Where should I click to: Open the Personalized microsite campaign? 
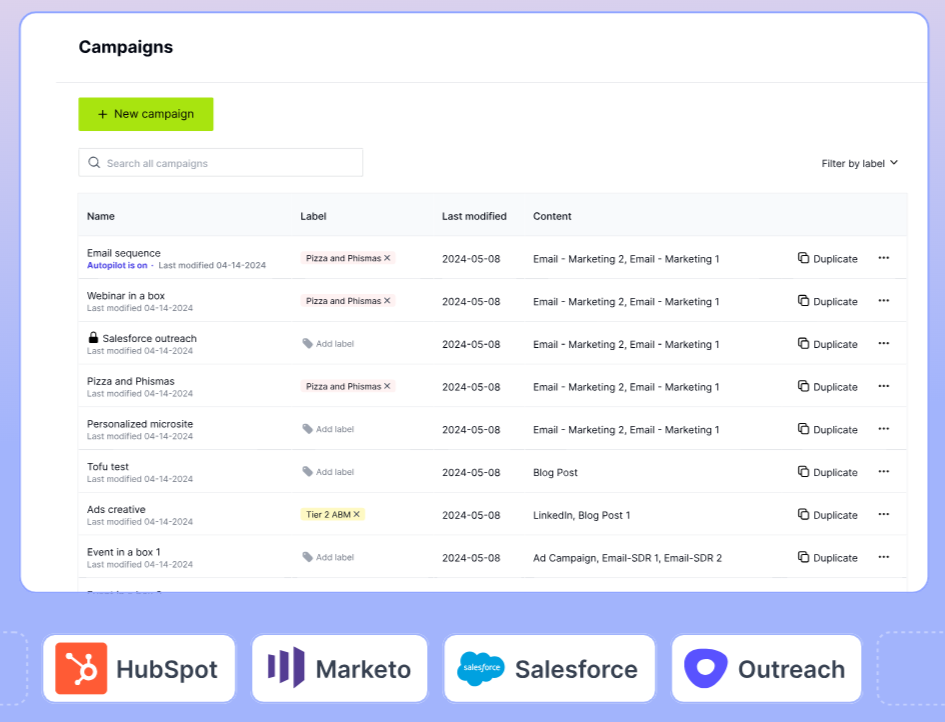[x=140, y=424]
